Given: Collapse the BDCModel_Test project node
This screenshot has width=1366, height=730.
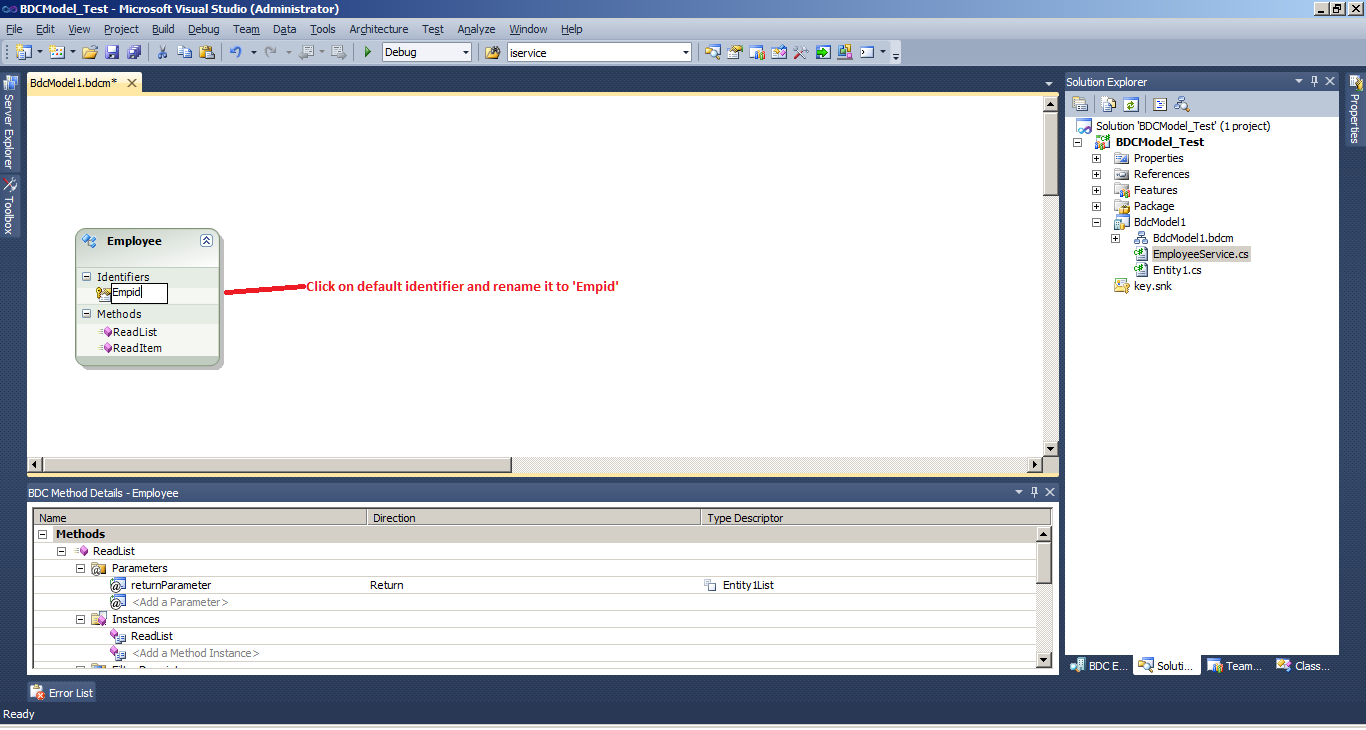Looking at the screenshot, I should (x=1078, y=142).
